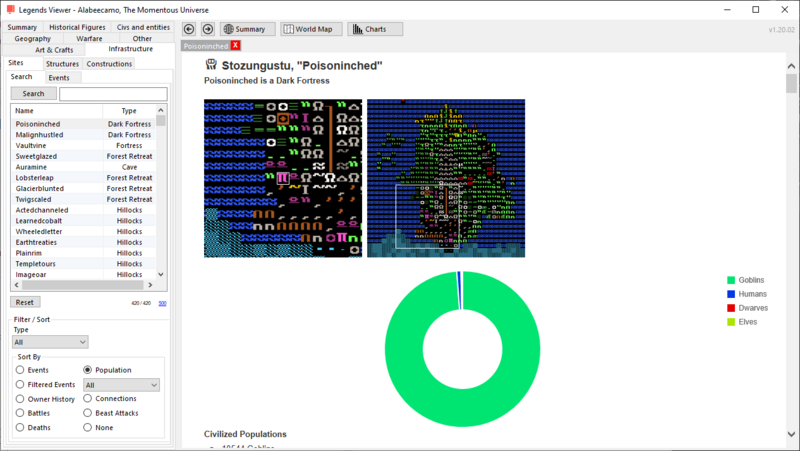The height and width of the screenshot is (451, 800).
Task: Click the Name column header
Action: click(x=57, y=111)
